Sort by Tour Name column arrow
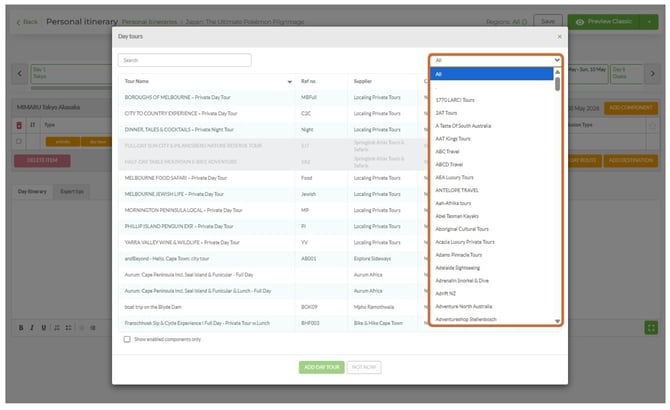670x410 pixels. pos(289,82)
